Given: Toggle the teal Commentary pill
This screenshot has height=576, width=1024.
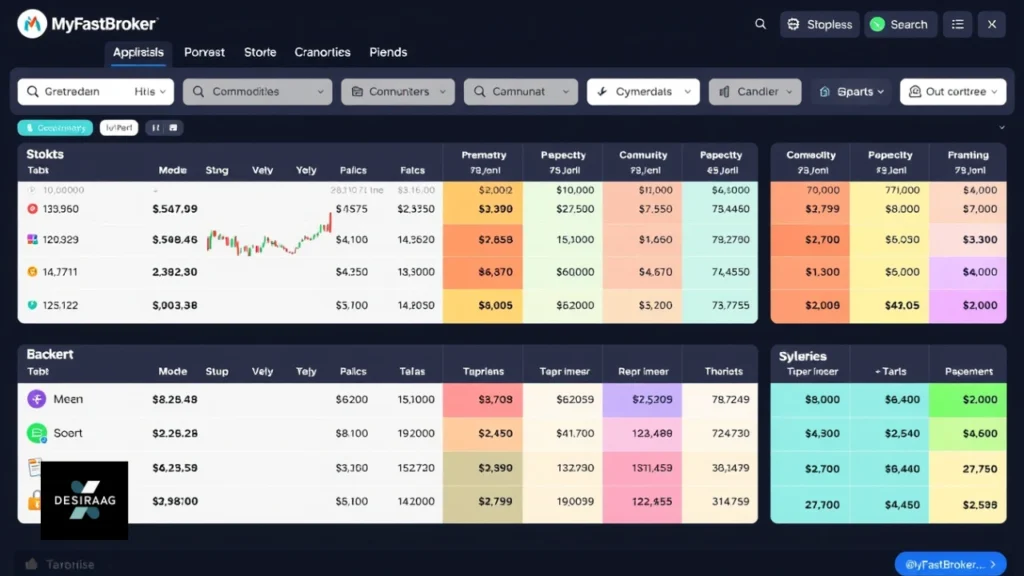Looking at the screenshot, I should 54,128.
